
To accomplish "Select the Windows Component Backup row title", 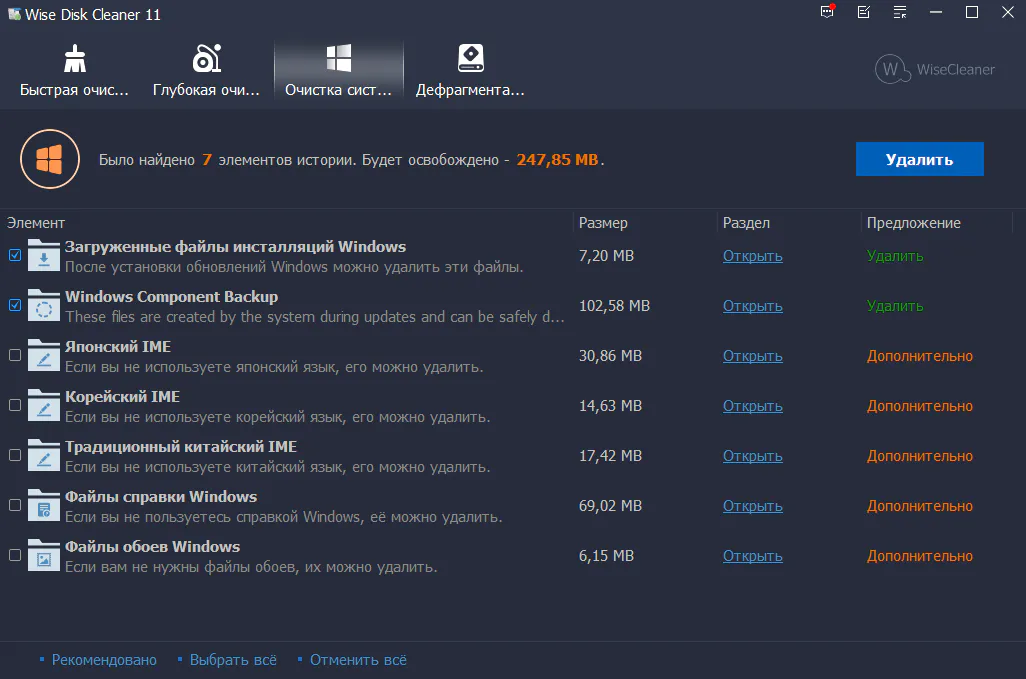I will click(x=171, y=296).
